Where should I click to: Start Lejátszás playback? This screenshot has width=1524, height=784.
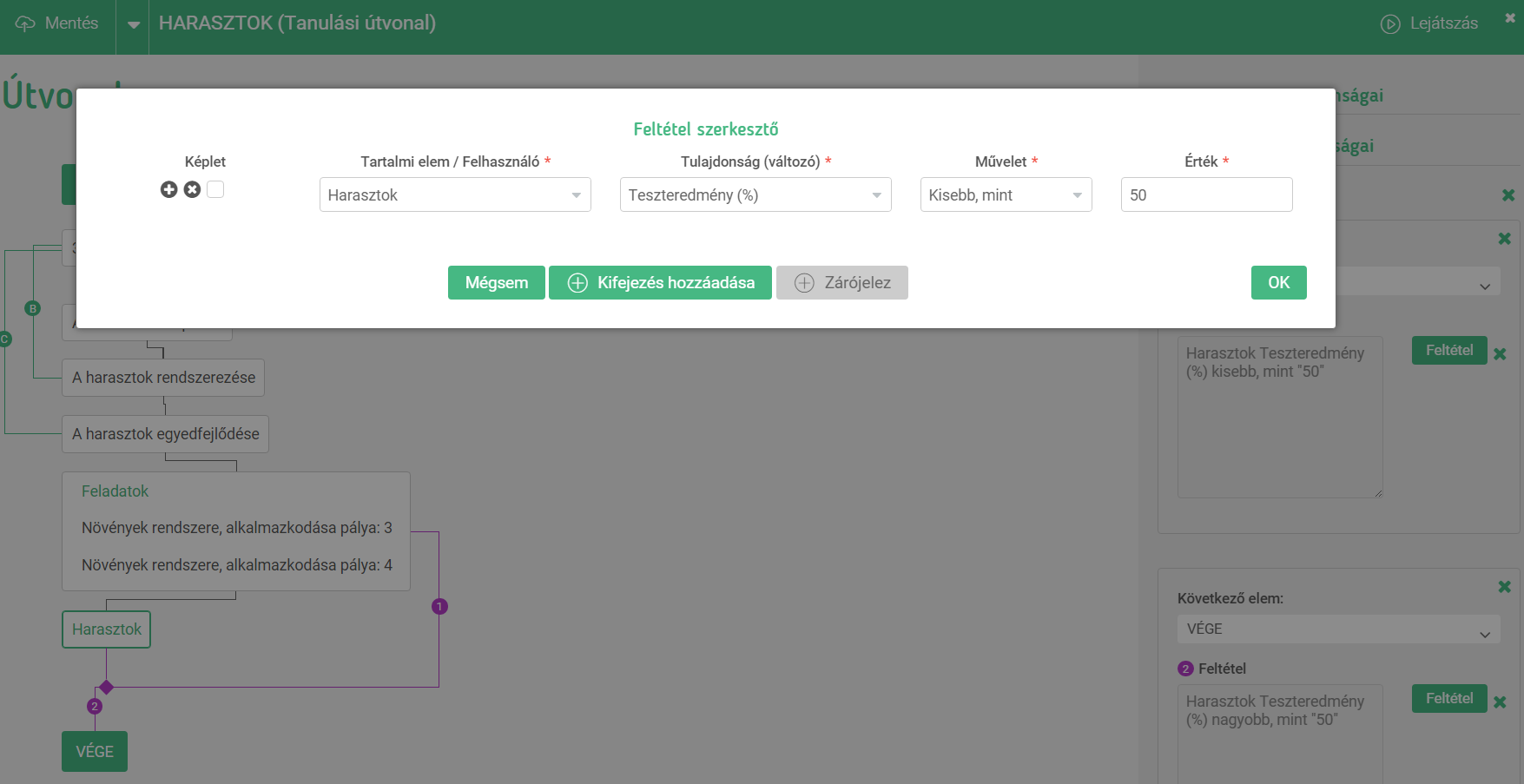tap(1429, 23)
